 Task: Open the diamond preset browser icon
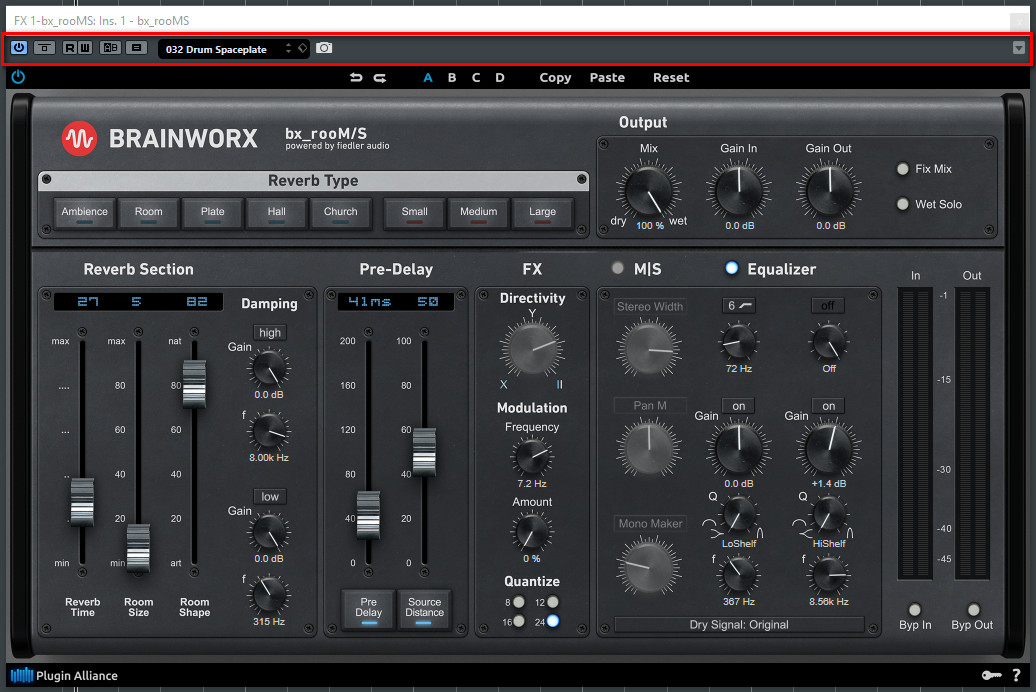tap(302, 48)
